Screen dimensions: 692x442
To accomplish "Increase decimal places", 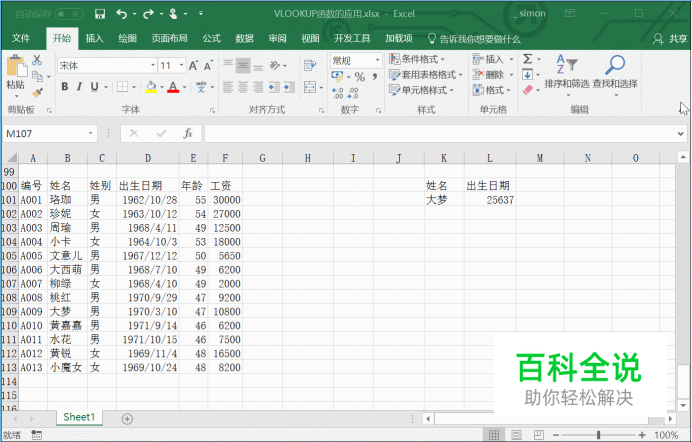I will coord(338,93).
